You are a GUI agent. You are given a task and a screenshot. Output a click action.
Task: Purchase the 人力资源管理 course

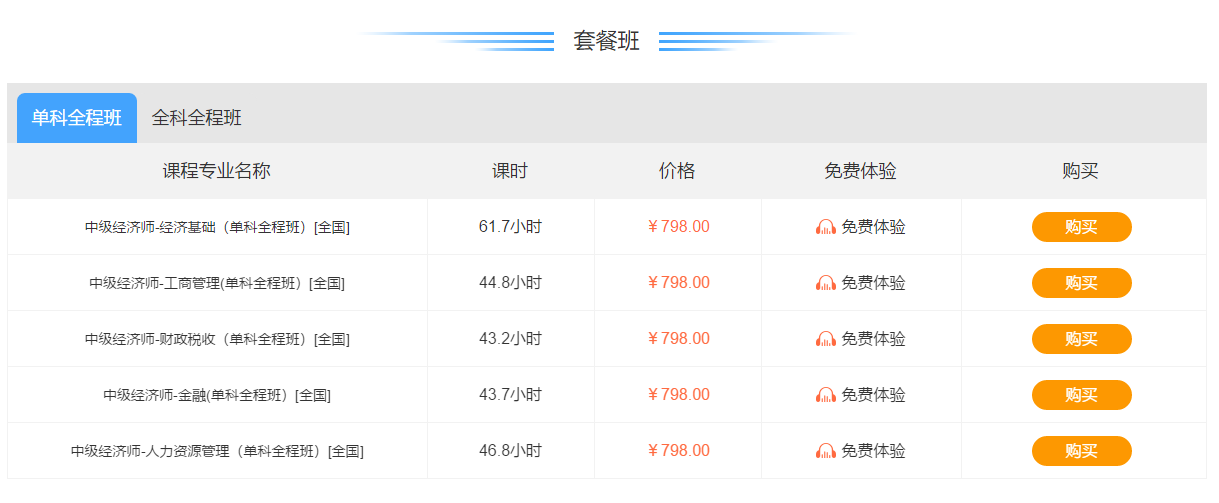click(x=1081, y=451)
